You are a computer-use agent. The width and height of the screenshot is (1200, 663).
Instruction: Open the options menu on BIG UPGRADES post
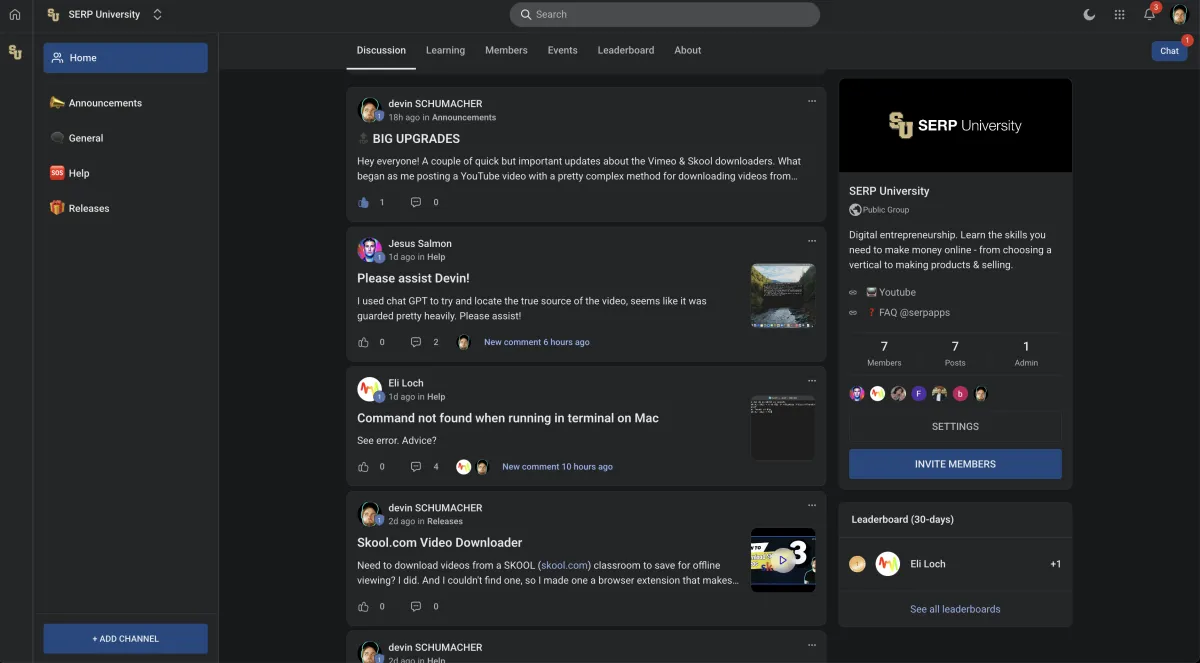pos(812,101)
